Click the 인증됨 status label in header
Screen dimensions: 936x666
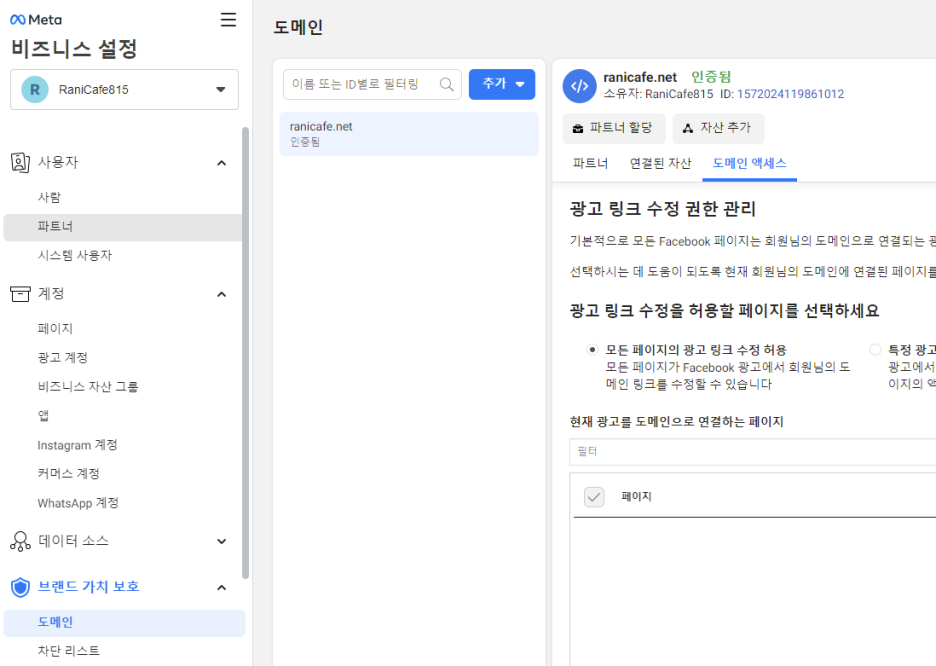click(710, 77)
